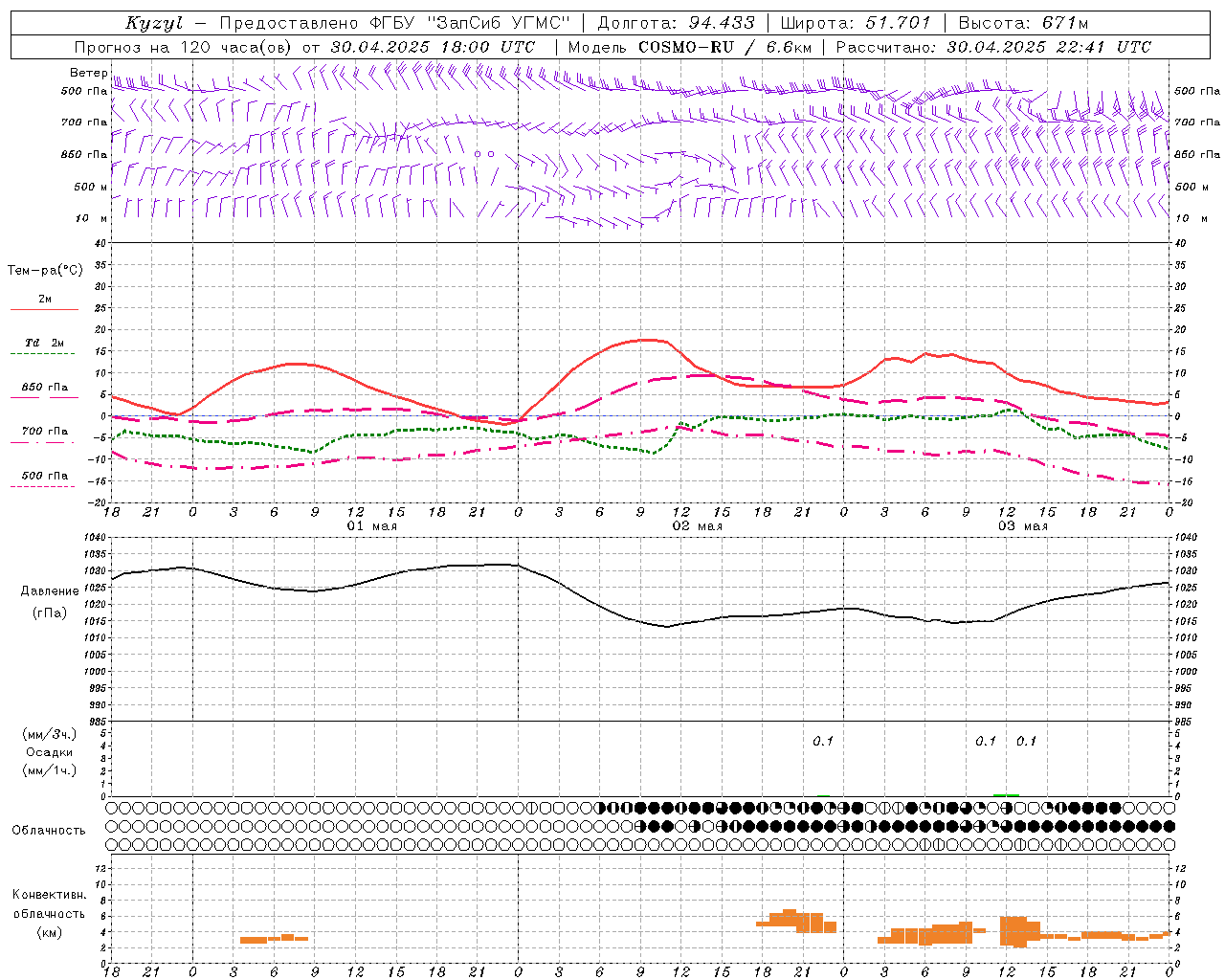1225x980 pixels.
Task: Click the 'Td 2м' dew point legend entry
Action: [x=44, y=343]
